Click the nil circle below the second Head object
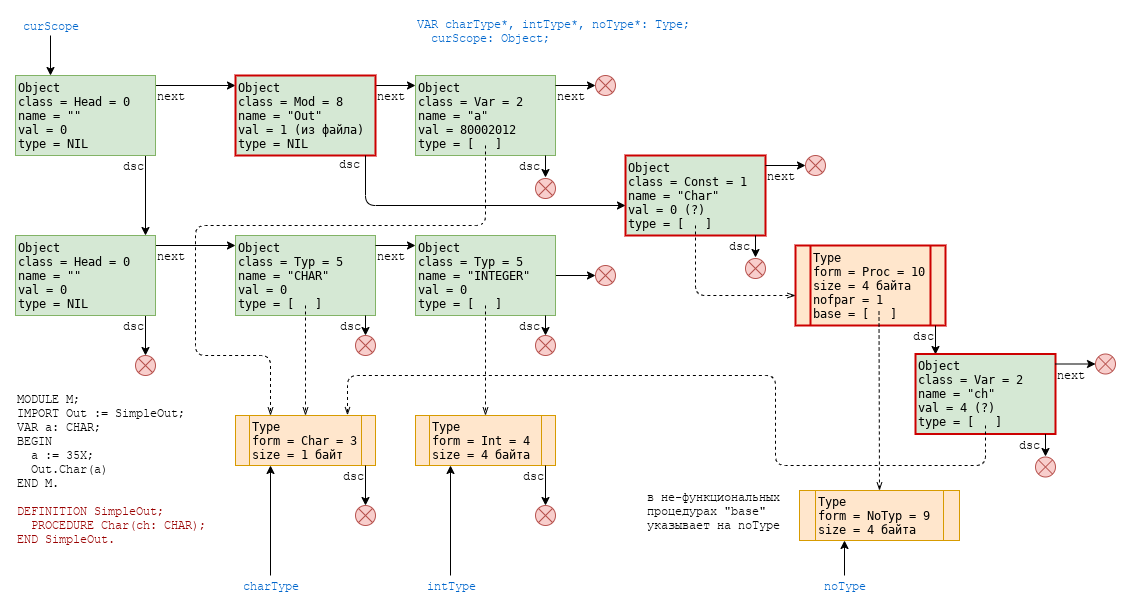1131x611 pixels. (145, 365)
